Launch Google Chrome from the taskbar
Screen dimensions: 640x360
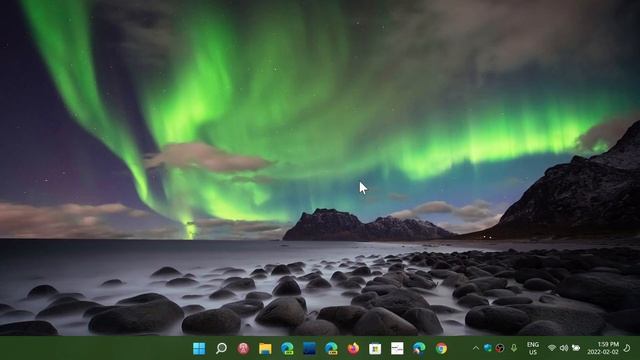441,348
